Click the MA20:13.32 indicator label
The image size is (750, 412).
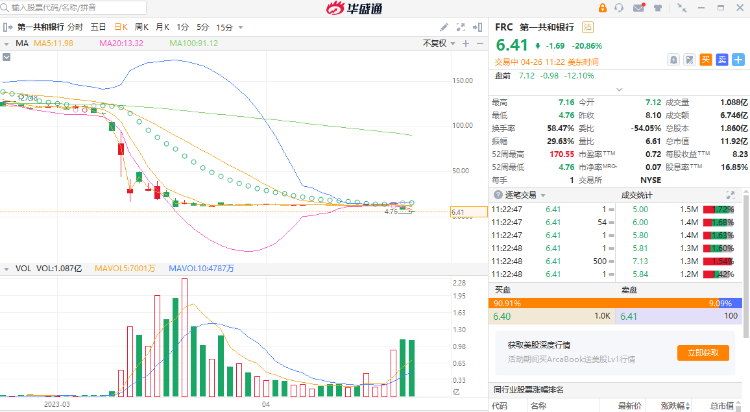pyautogui.click(x=121, y=43)
